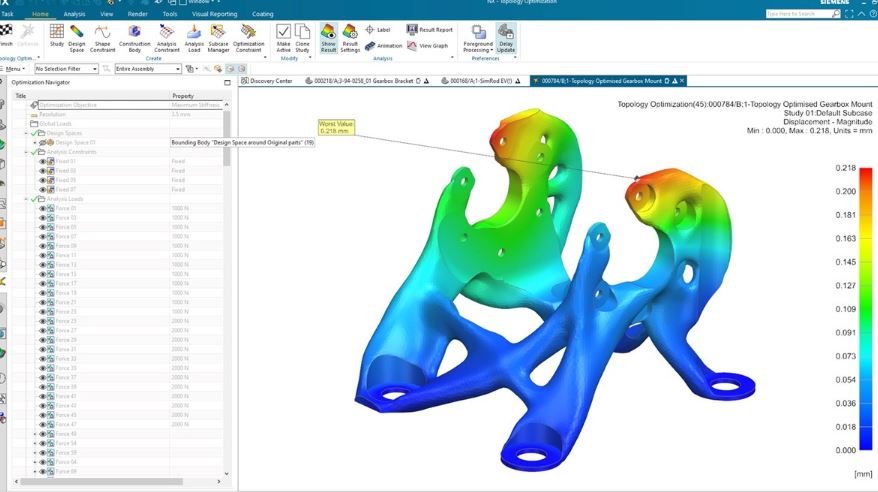This screenshot has width=878, height=492.
Task: Open Result Settings
Action: pos(350,38)
